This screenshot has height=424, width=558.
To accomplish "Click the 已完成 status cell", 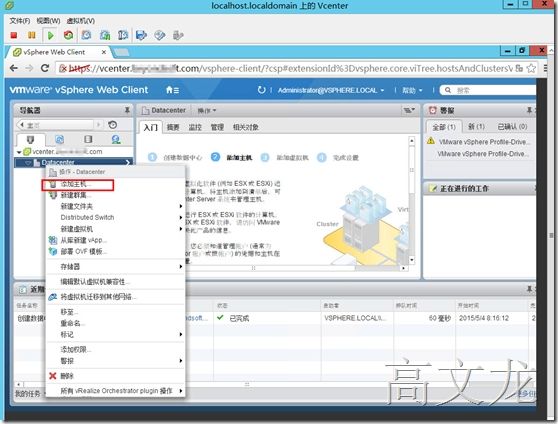I will (x=268, y=318).
